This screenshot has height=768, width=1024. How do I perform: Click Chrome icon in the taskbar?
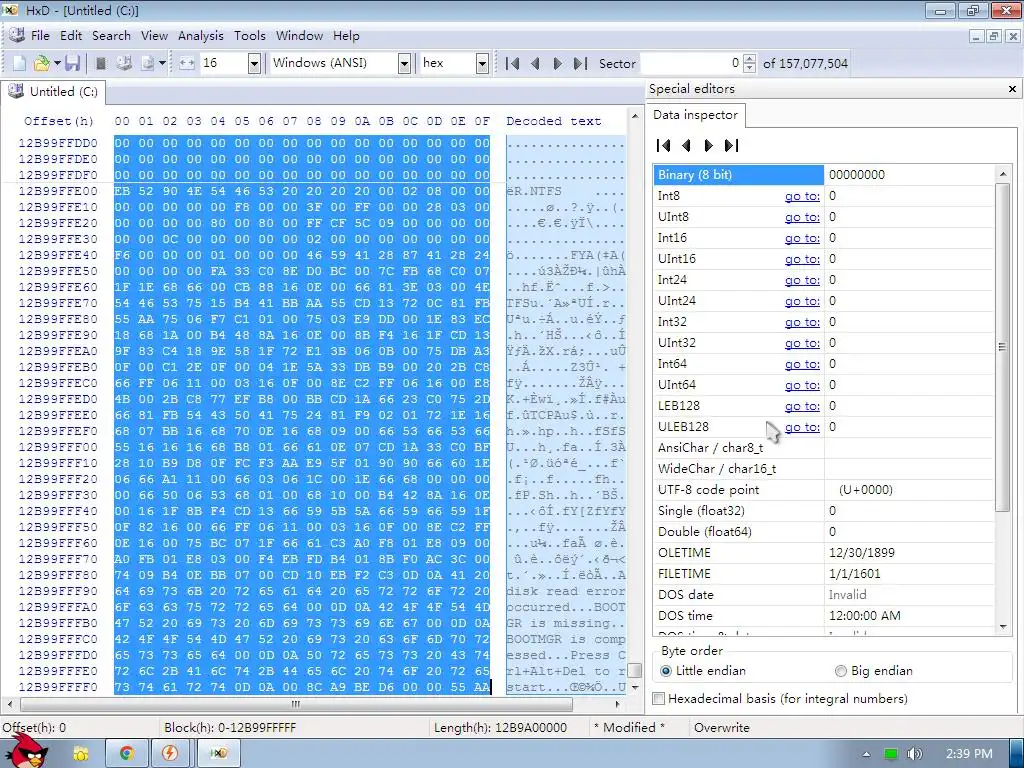(126, 754)
